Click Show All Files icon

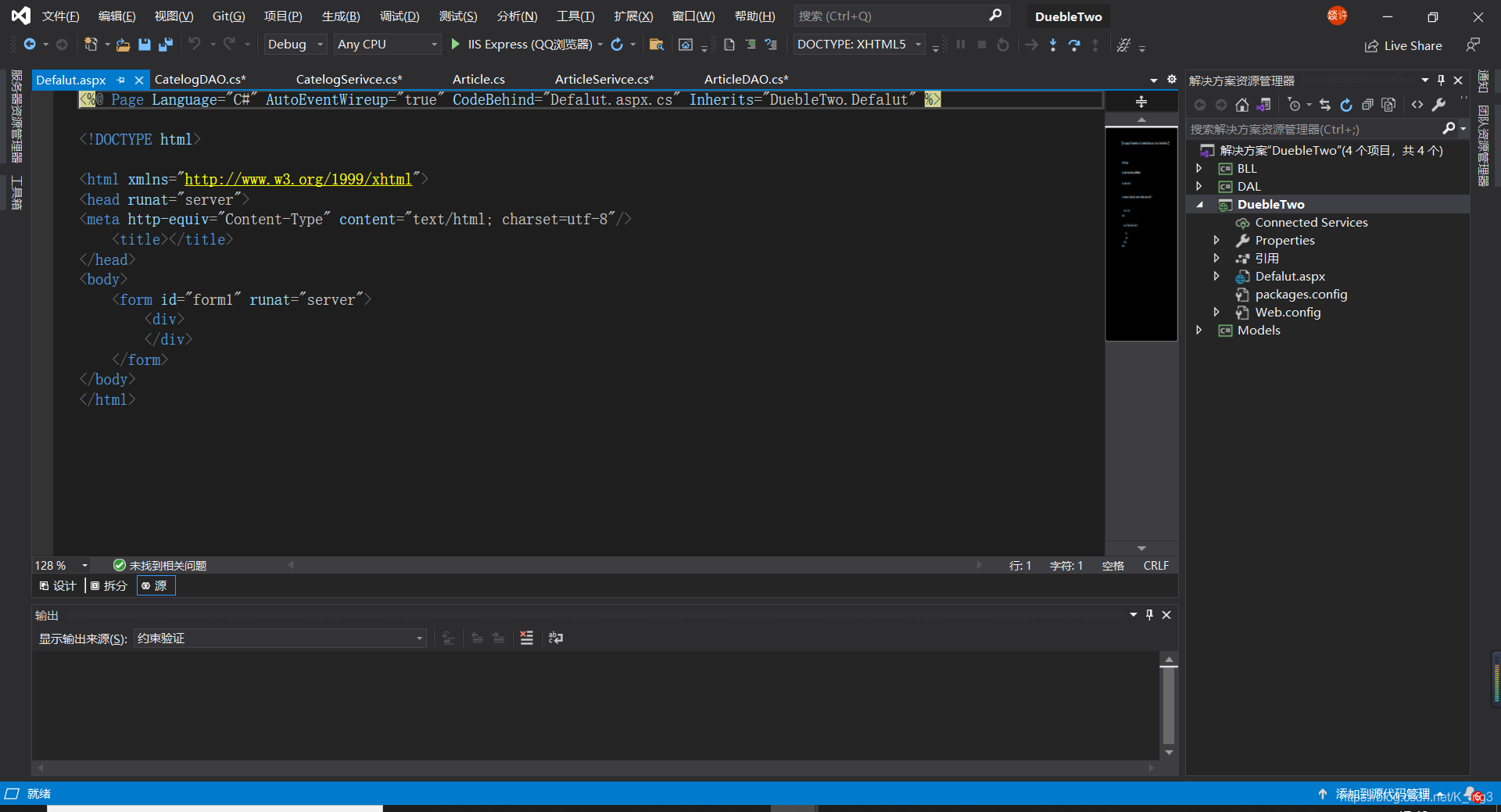pos(1388,105)
